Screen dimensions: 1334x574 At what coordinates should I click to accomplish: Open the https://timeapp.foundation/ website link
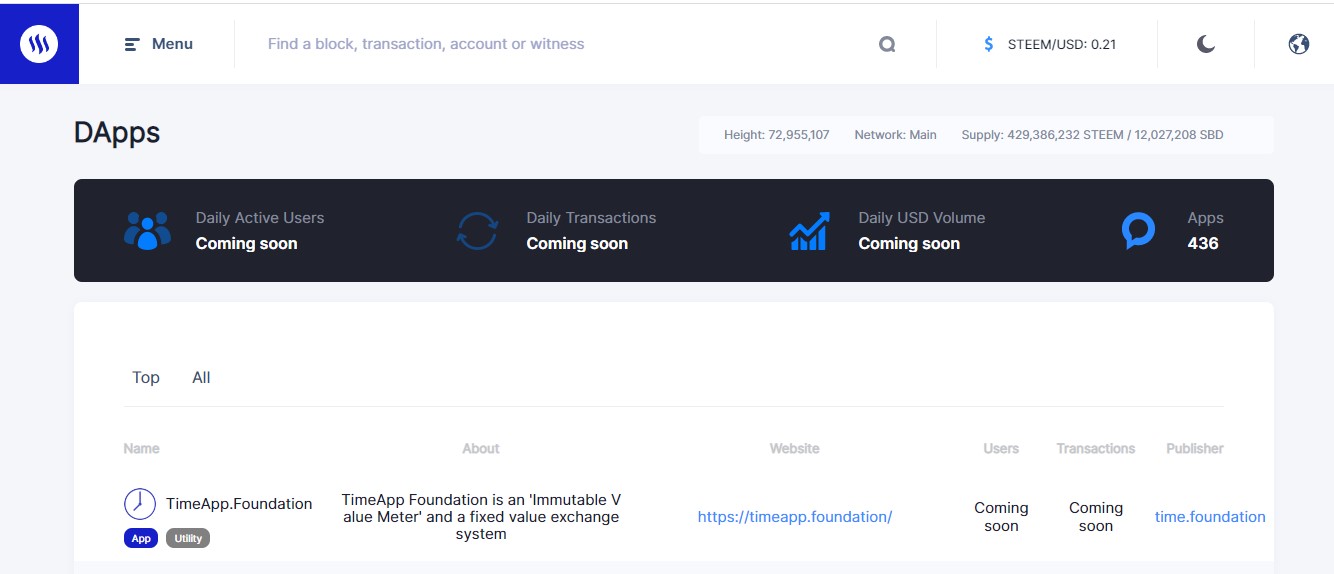[x=795, y=517]
